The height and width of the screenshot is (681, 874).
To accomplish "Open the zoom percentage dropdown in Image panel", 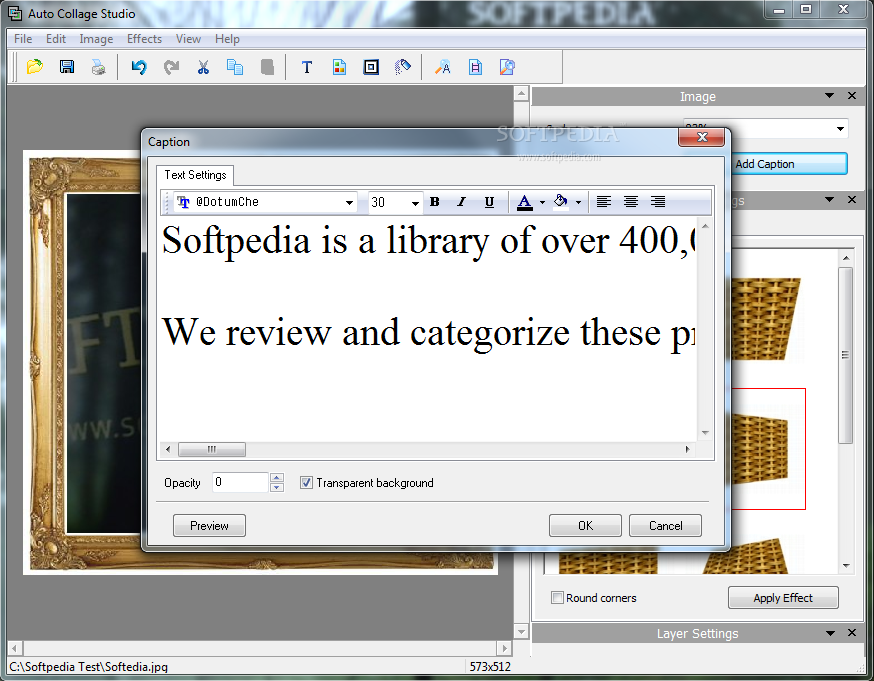I will (840, 129).
